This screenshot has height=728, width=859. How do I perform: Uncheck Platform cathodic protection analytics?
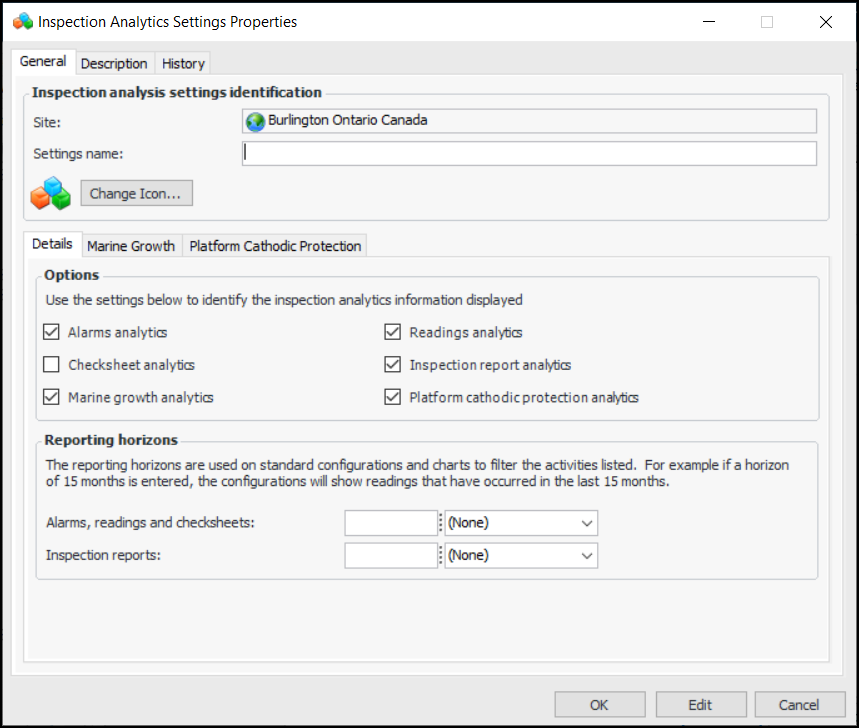[393, 397]
